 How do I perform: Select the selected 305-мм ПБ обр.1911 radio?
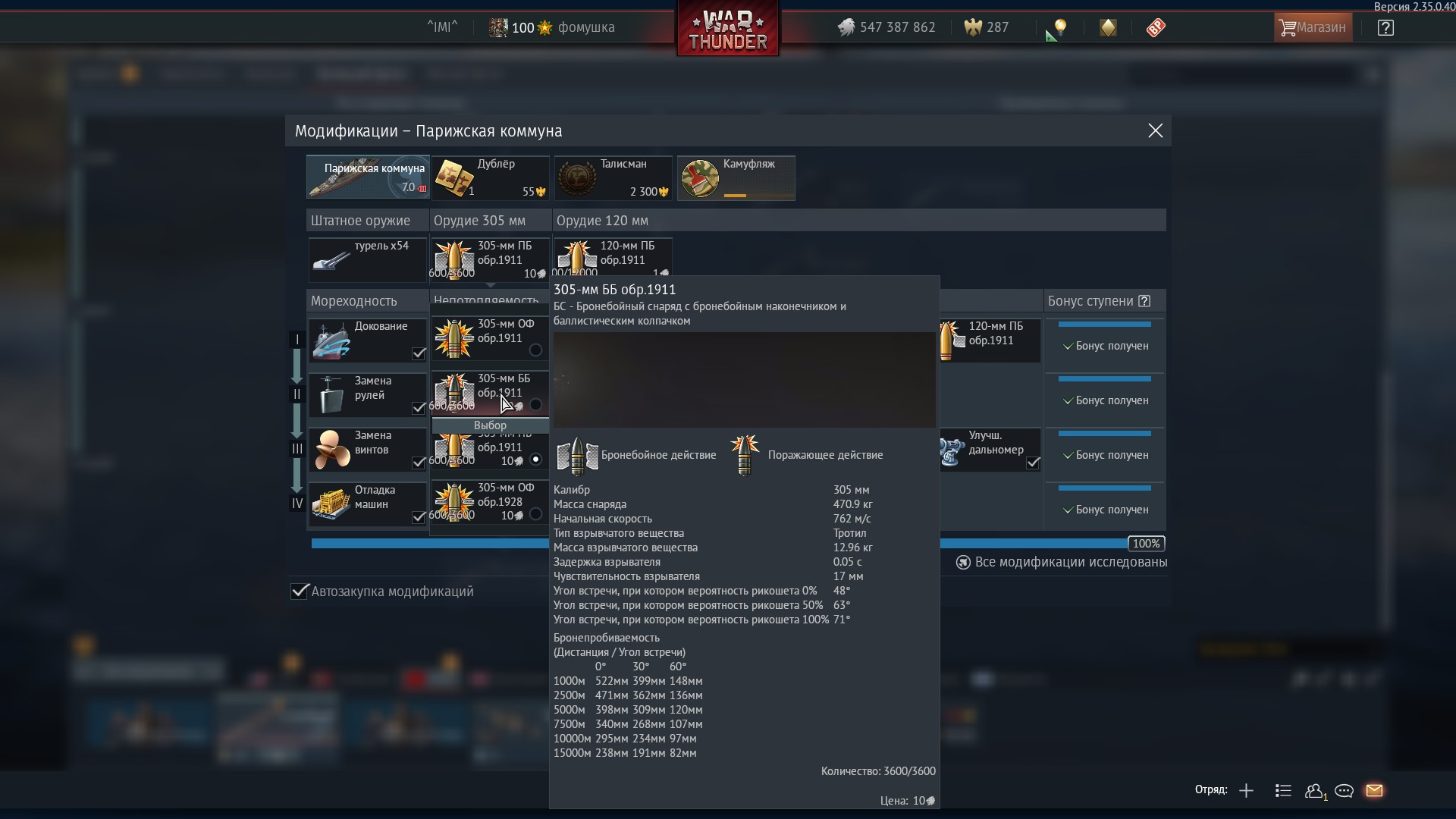[535, 460]
